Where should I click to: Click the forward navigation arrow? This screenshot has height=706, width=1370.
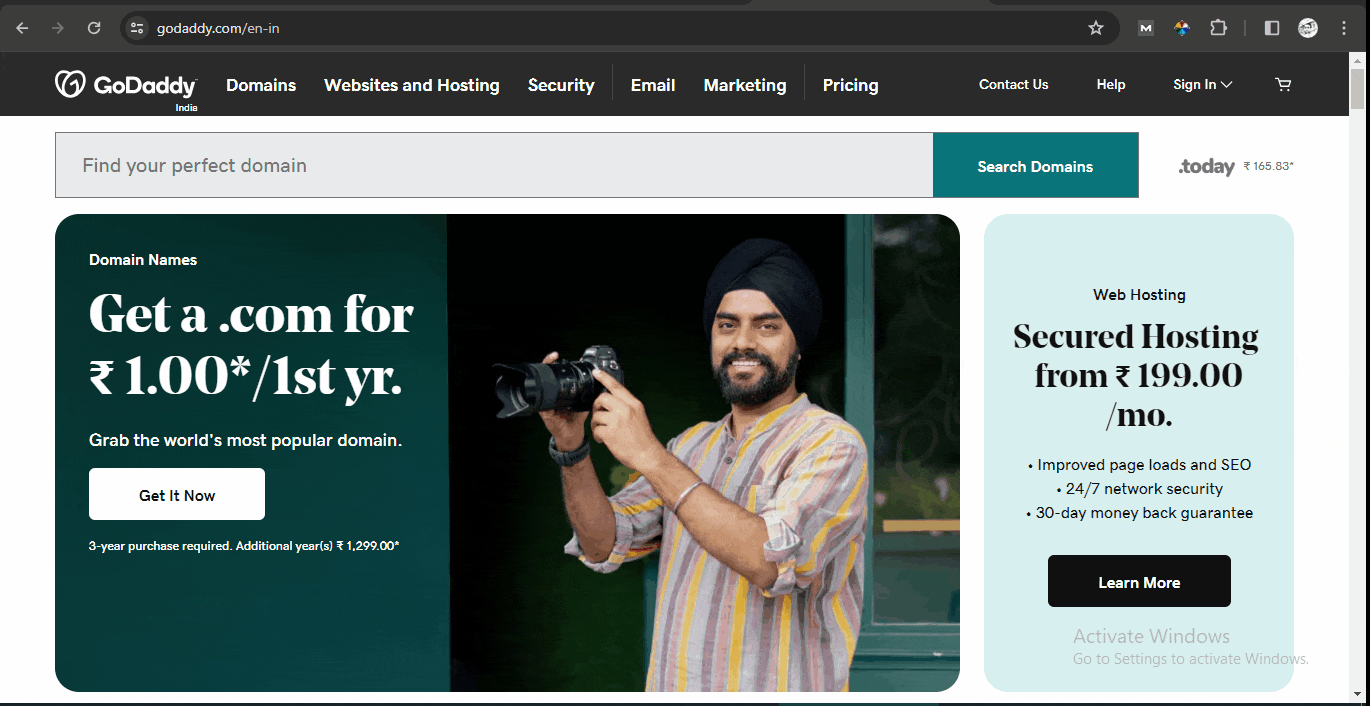(x=57, y=27)
